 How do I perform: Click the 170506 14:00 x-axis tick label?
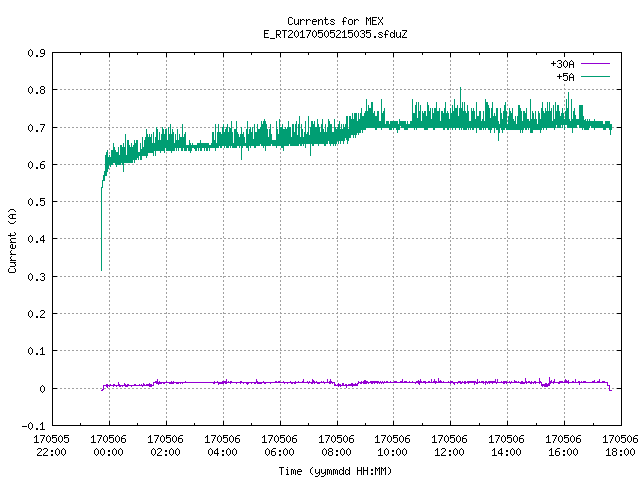(507, 445)
